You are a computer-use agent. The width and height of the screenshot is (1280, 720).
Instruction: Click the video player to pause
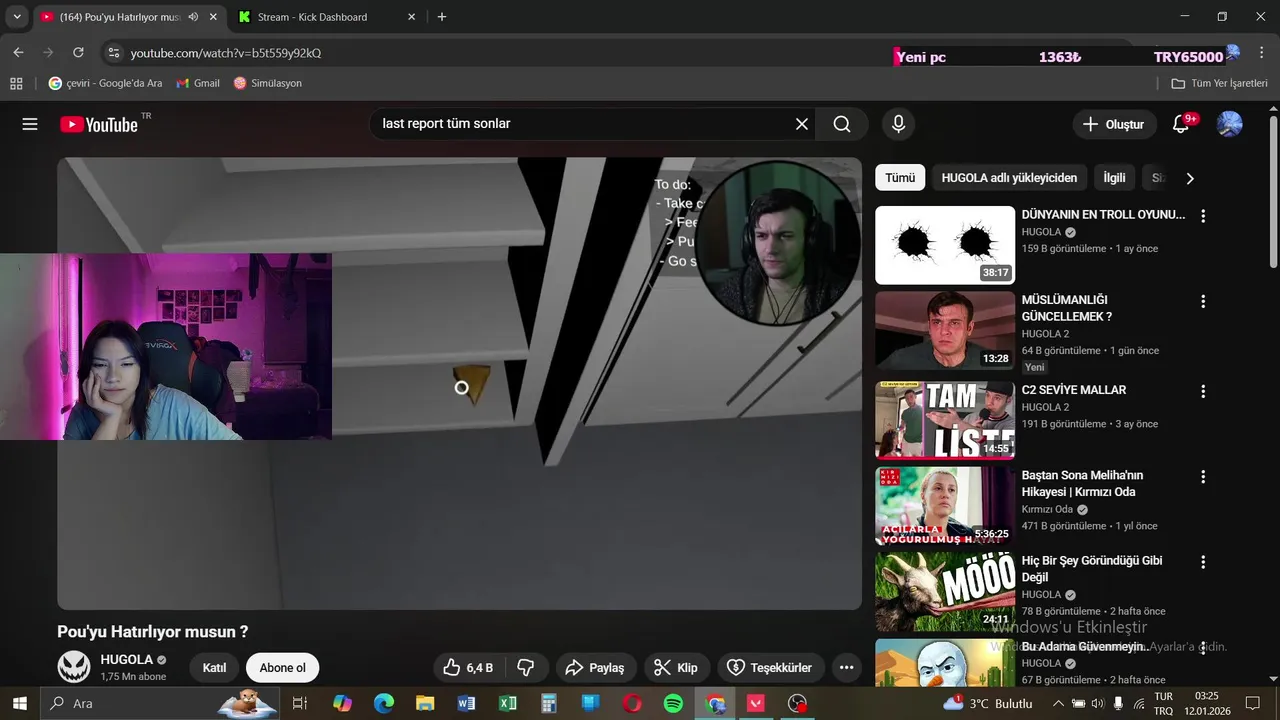[459, 384]
